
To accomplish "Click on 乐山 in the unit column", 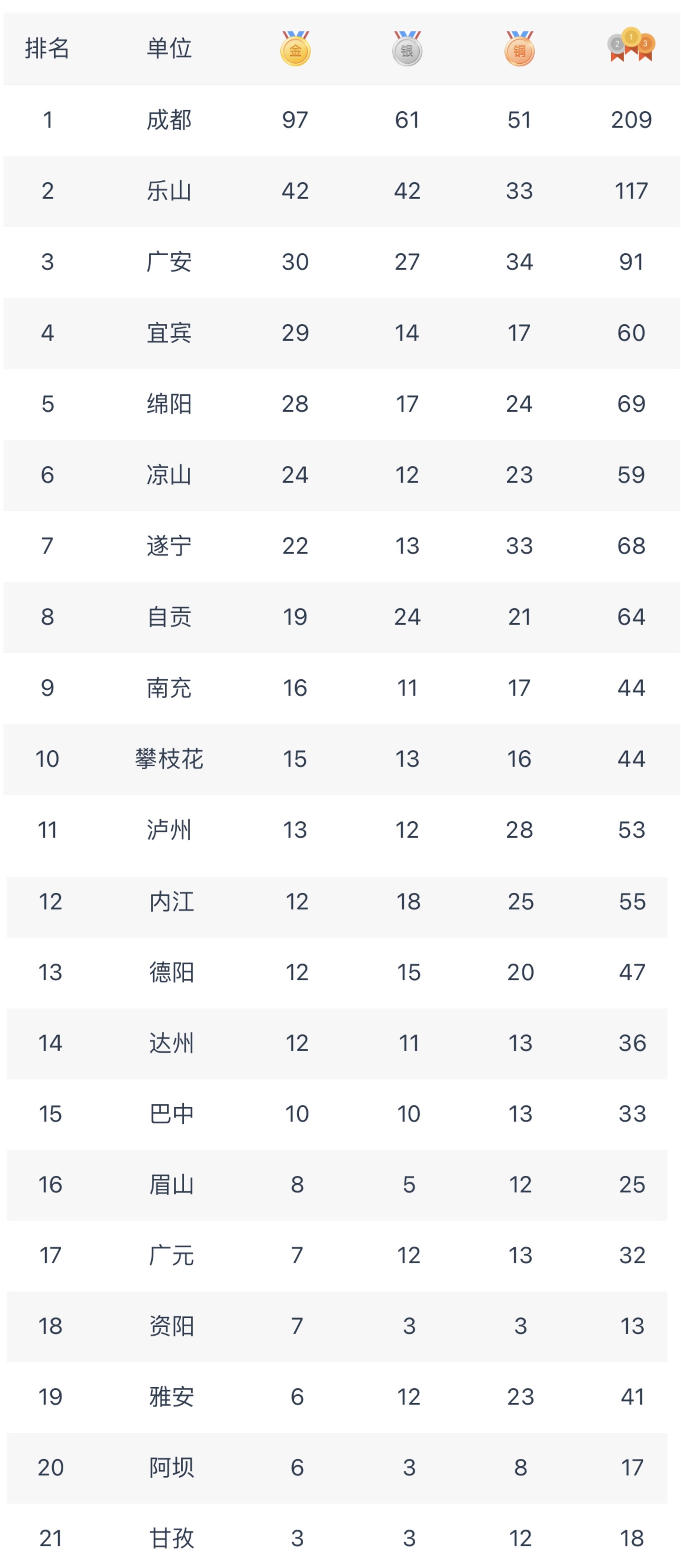I will coord(169,191).
